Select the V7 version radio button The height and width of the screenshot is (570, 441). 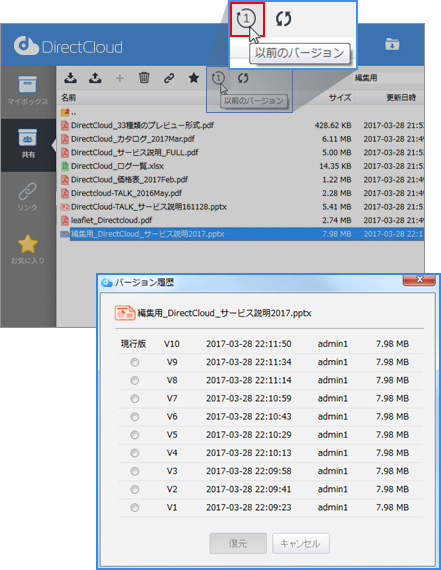click(135, 398)
